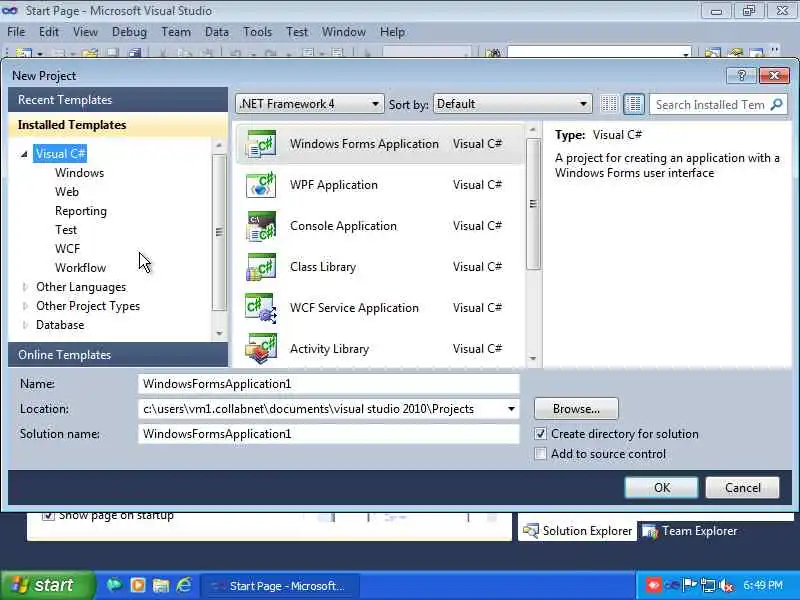Click the tree scroll down arrow
The height and width of the screenshot is (600, 800).
click(219, 334)
